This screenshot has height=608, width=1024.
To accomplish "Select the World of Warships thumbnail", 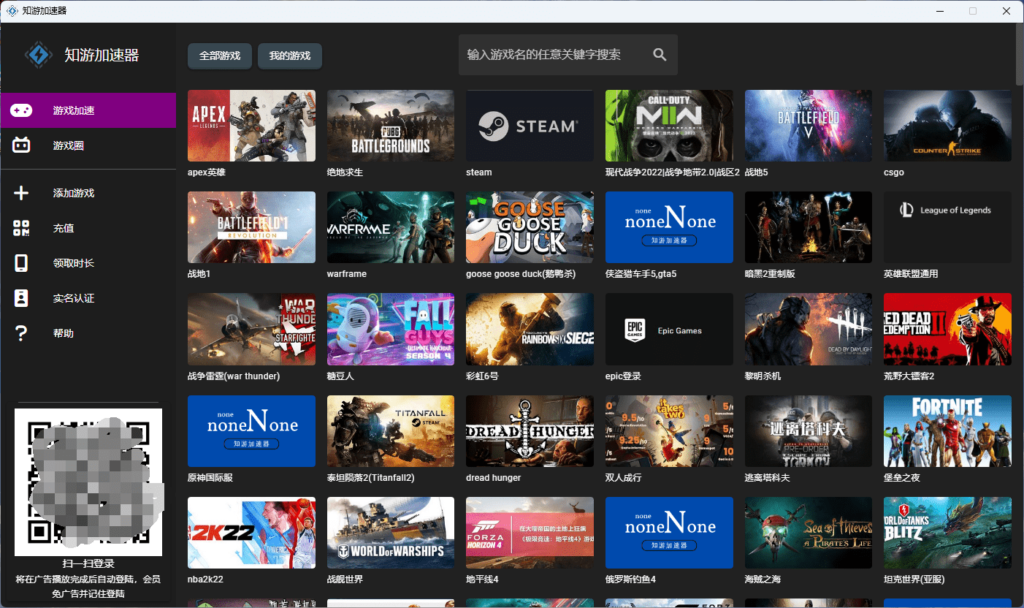I will (x=391, y=533).
